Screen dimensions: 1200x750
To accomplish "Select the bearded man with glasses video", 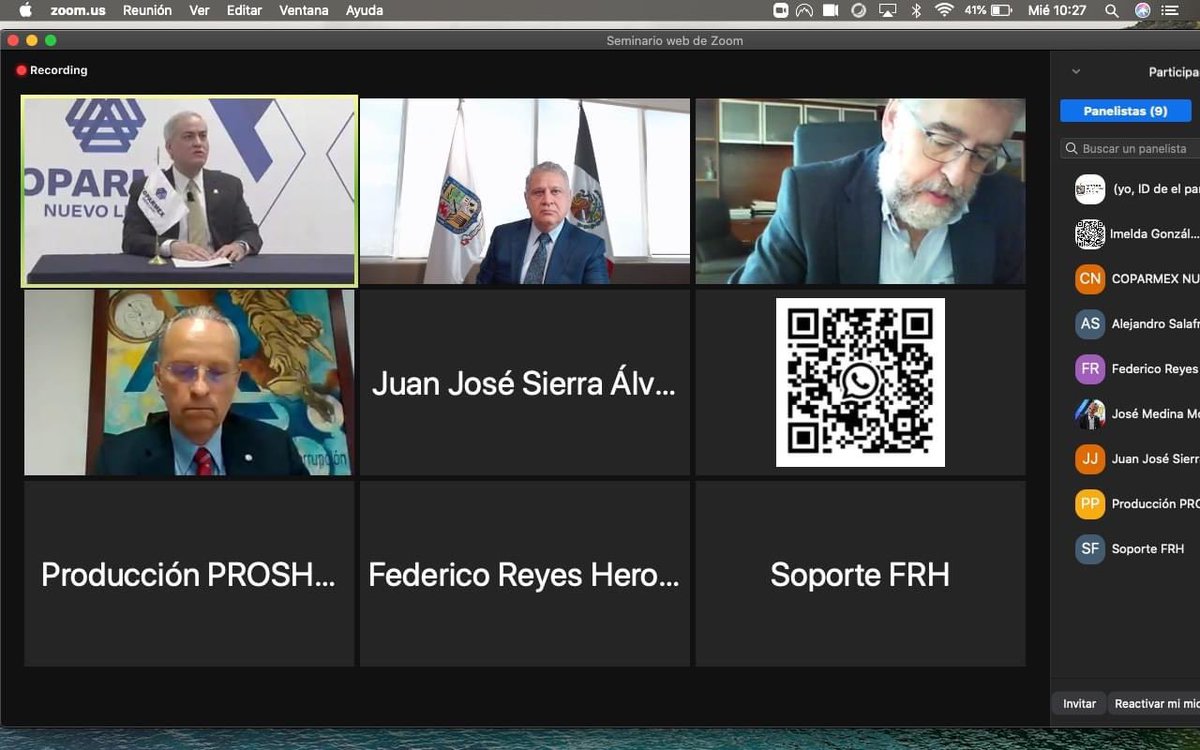I will pos(861,191).
